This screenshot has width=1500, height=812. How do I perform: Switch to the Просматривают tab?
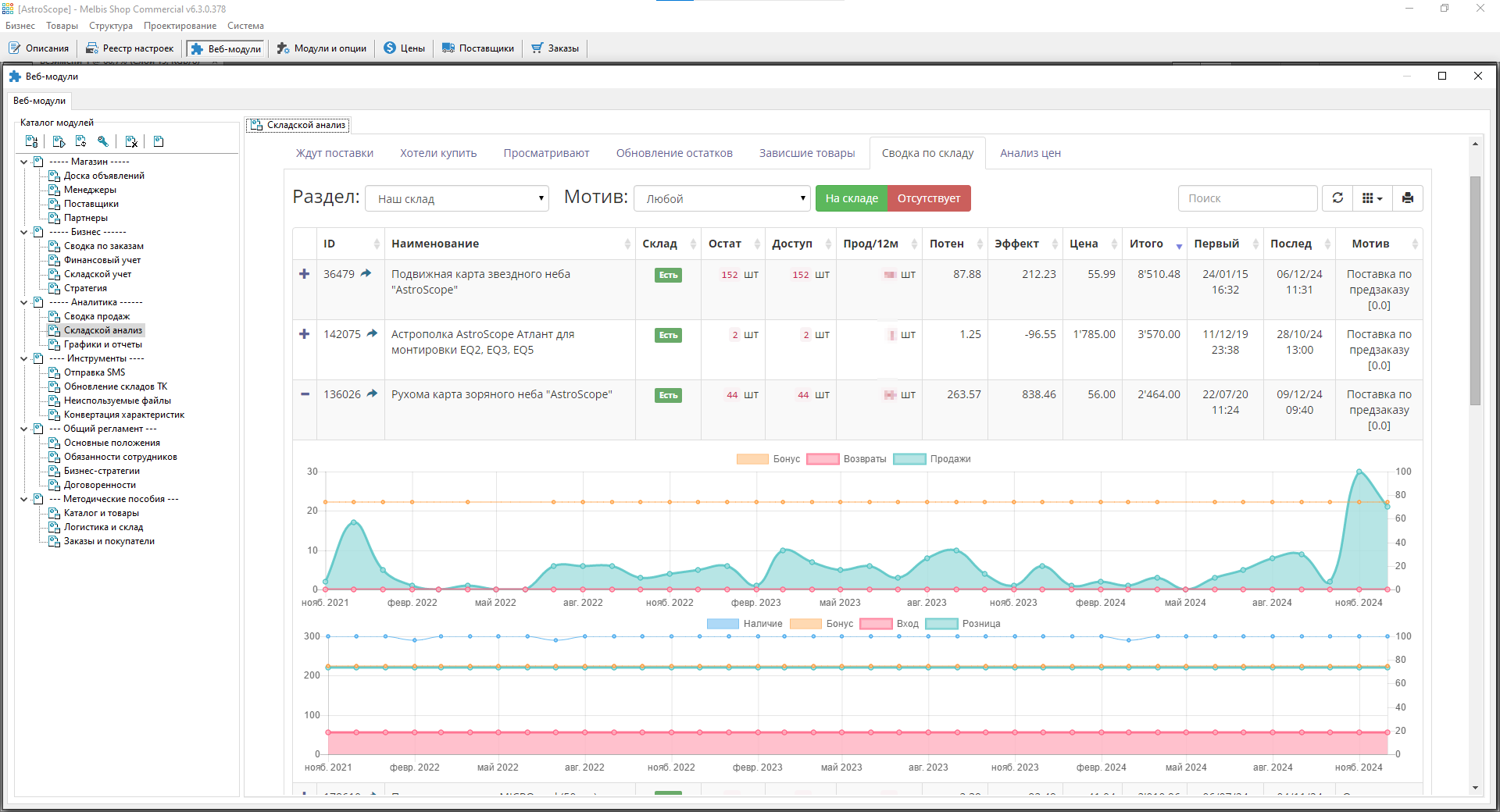(x=546, y=153)
